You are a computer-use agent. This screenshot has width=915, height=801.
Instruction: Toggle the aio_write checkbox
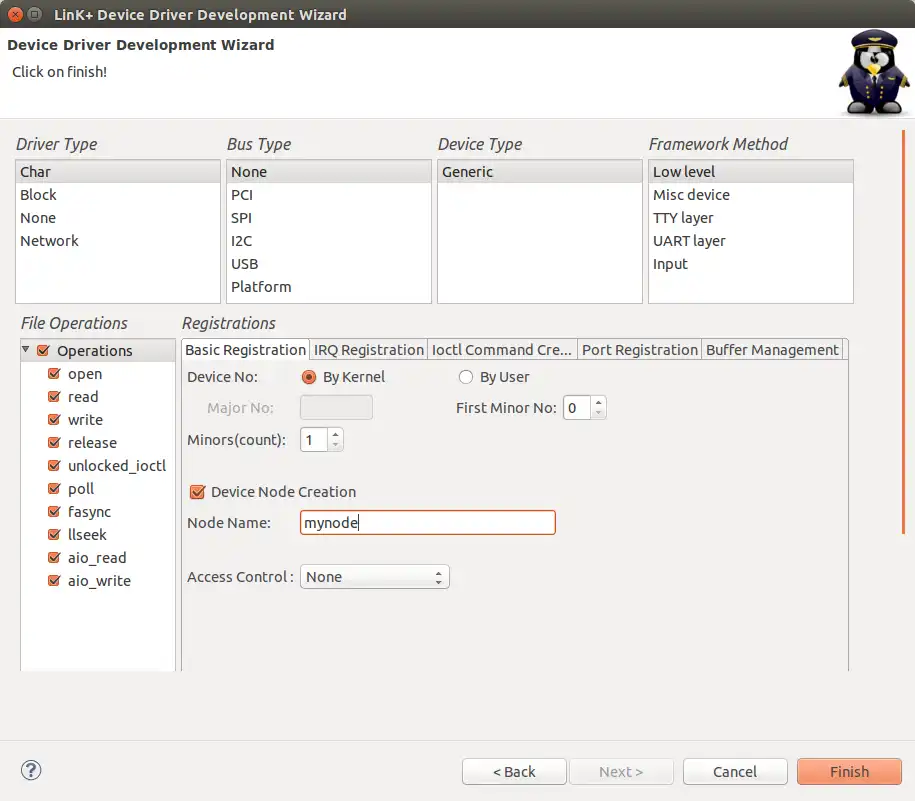(x=54, y=580)
